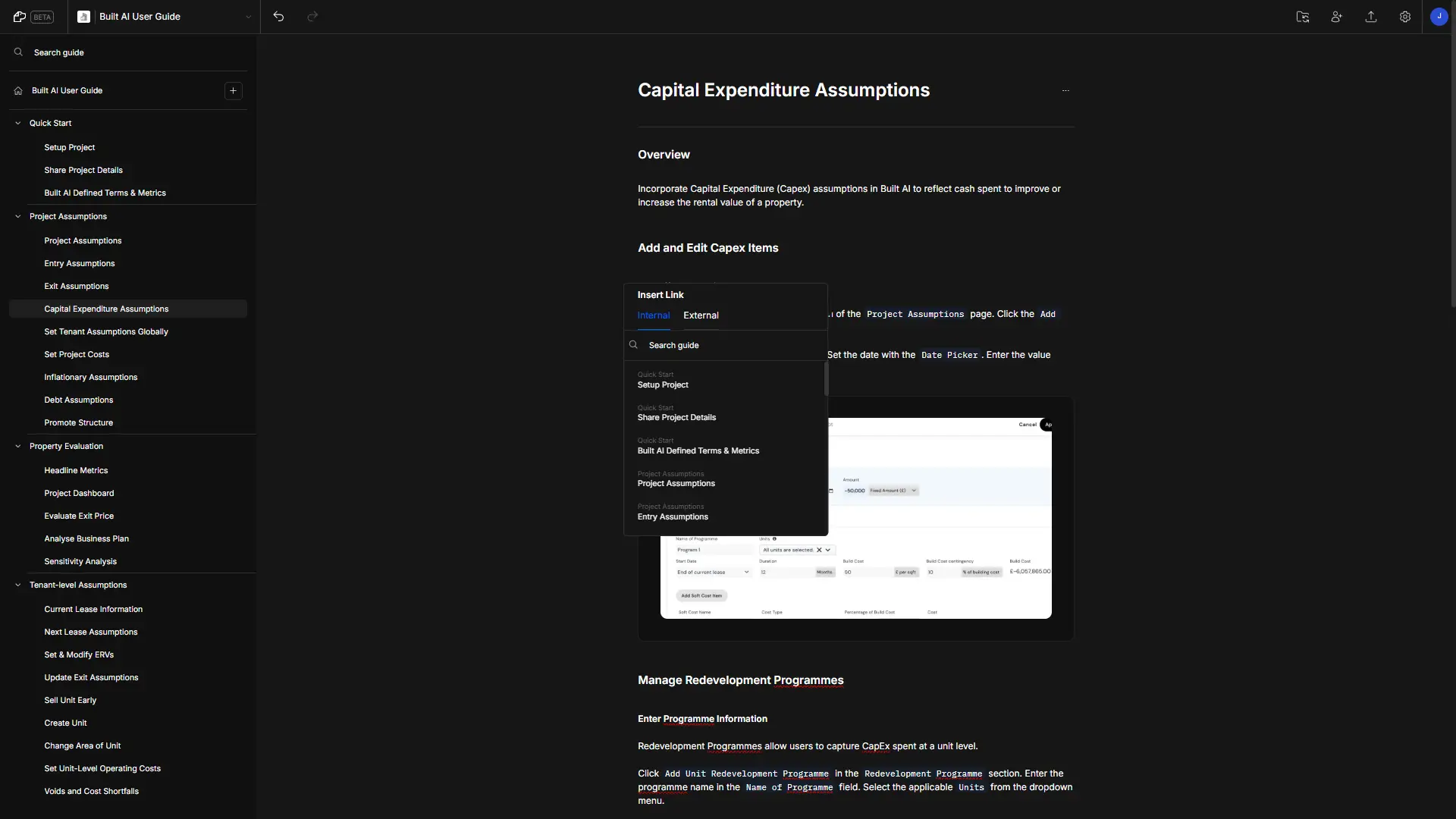This screenshot has width=1456, height=819.
Task: Click the Add and Edit Capex Items heading
Action: pyautogui.click(x=708, y=248)
